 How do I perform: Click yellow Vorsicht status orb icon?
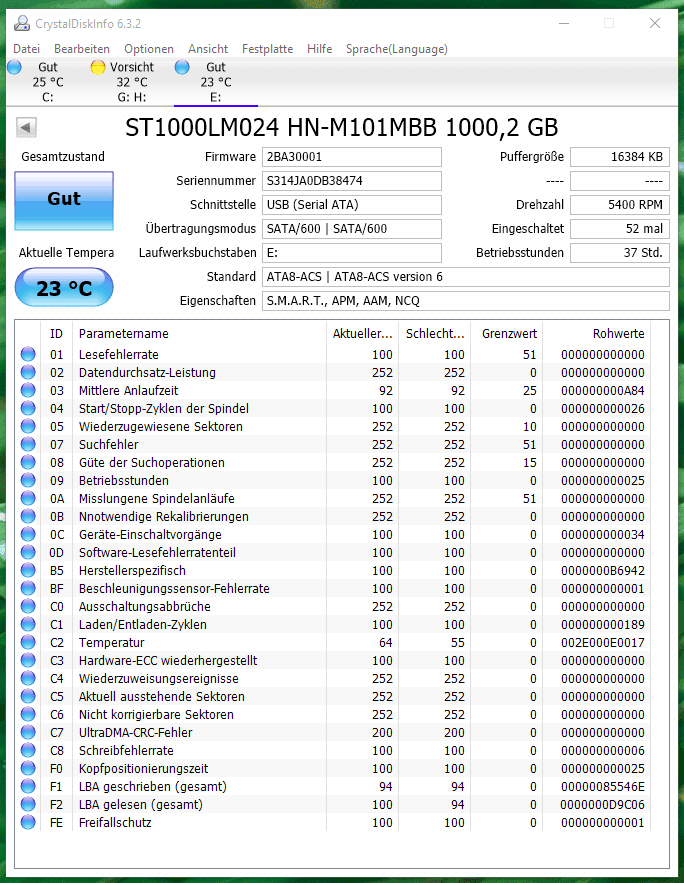[98, 67]
